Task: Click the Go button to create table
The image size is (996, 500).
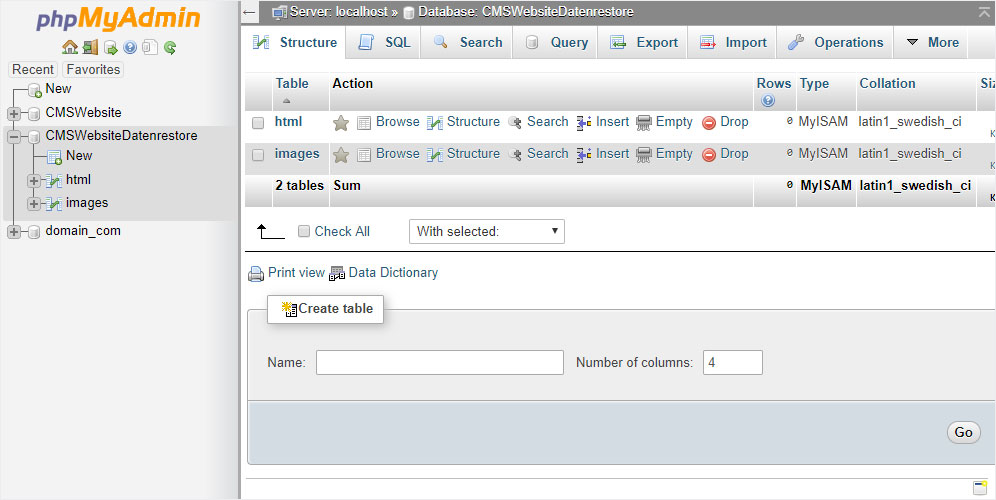Action: click(x=963, y=432)
